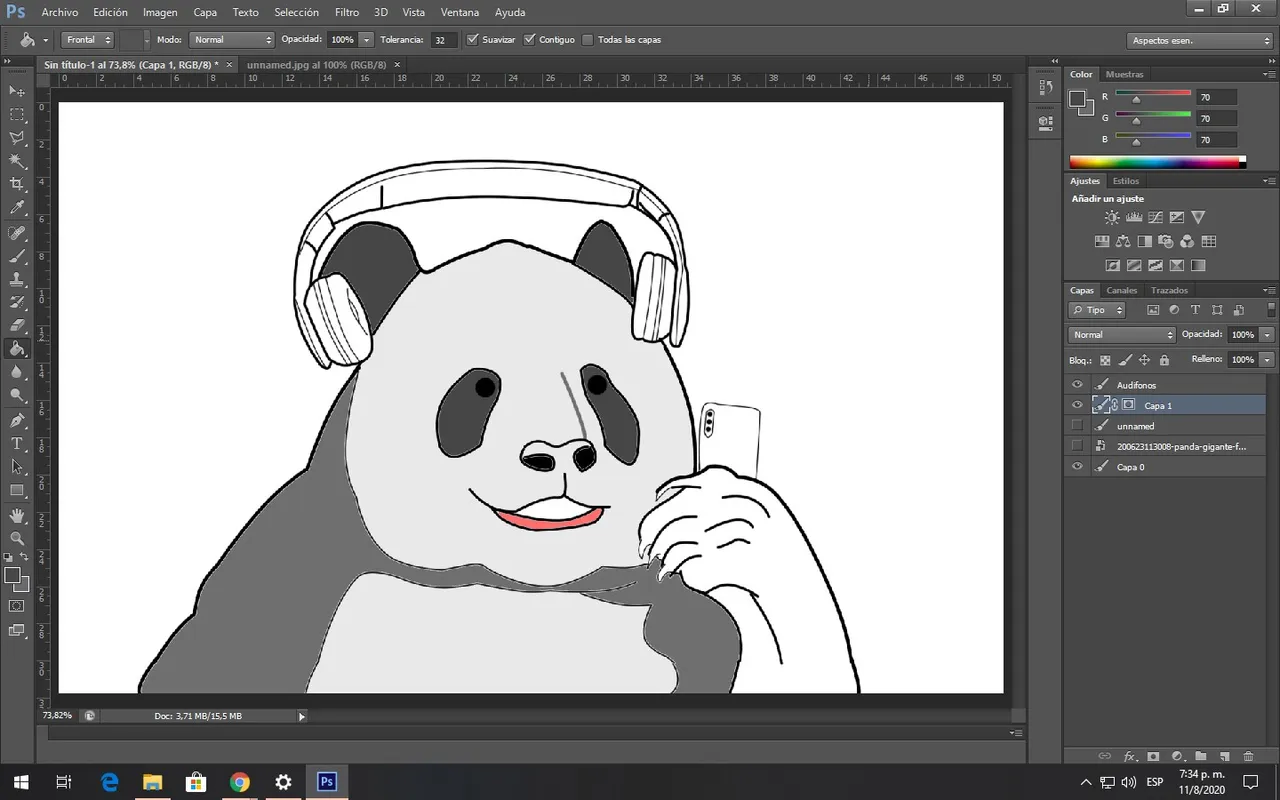Open the Aspectos esen. workspace dropdown
This screenshot has height=800, width=1280.
tap(1200, 41)
